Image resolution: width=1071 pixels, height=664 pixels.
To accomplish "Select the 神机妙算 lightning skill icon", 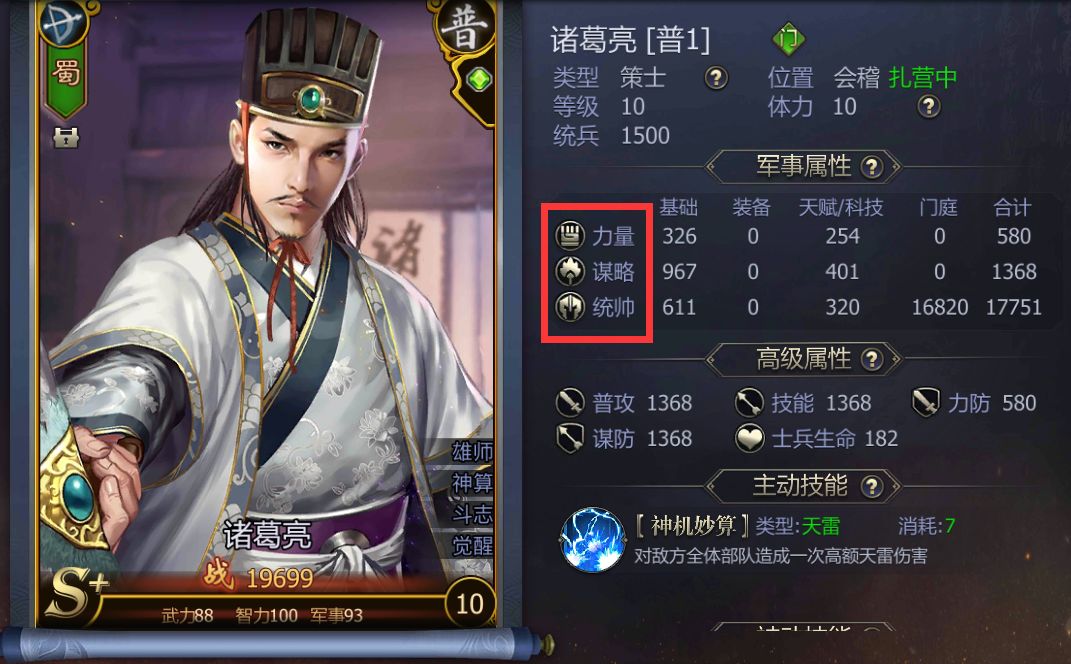I will tap(592, 539).
